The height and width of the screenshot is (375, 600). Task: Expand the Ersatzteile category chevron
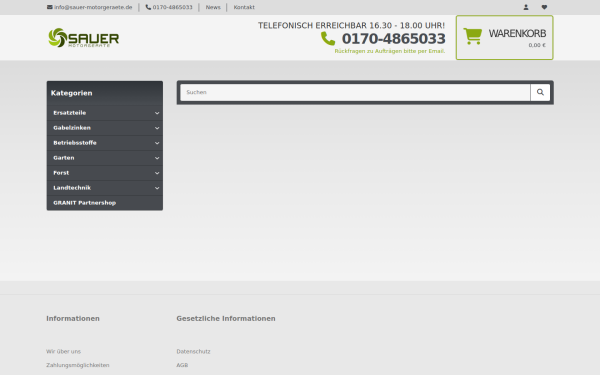[x=157, y=113]
